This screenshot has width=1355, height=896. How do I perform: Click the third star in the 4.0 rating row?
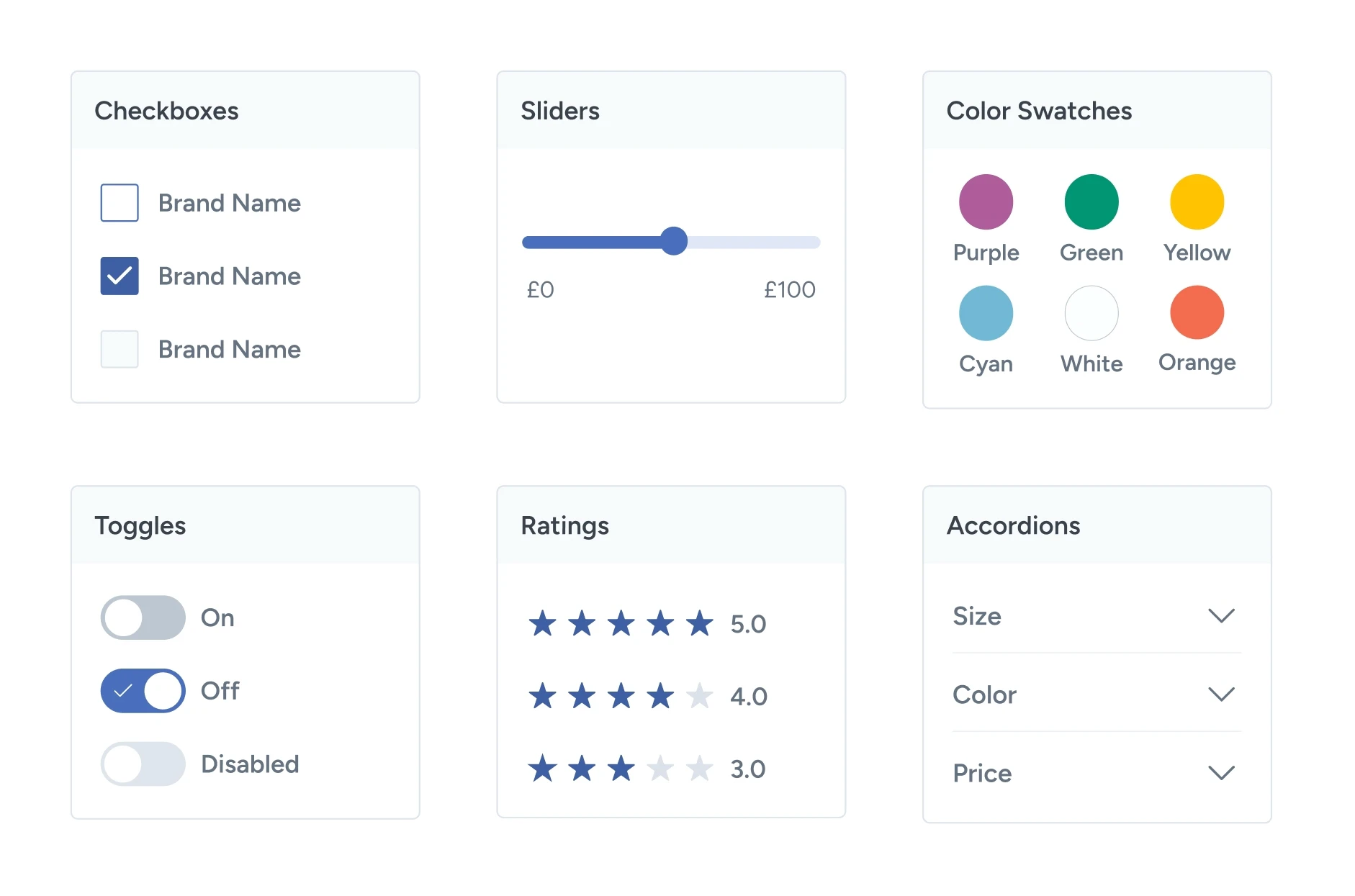click(621, 696)
